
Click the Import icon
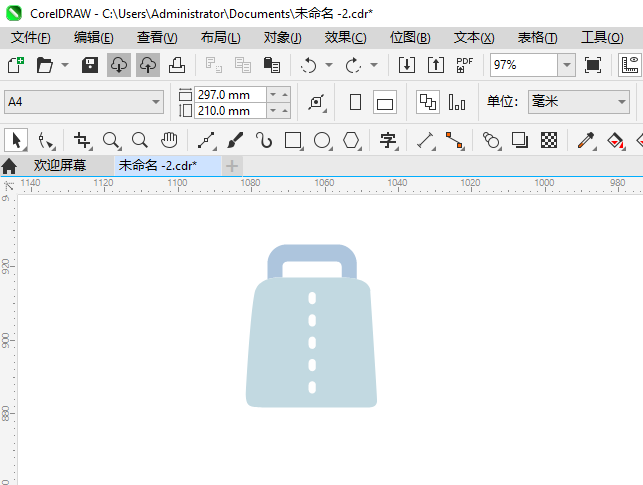tap(406, 65)
